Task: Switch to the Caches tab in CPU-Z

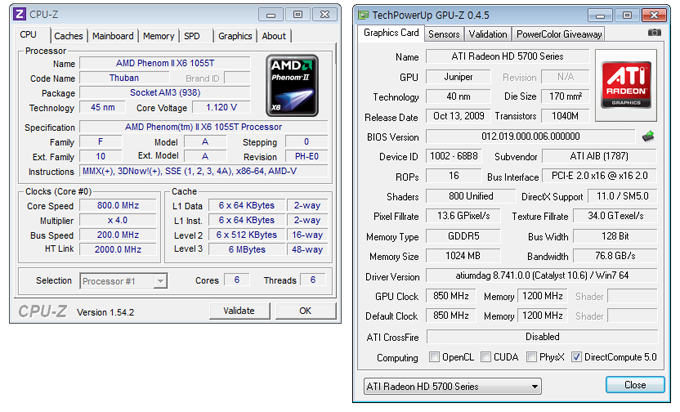Action: (69, 36)
